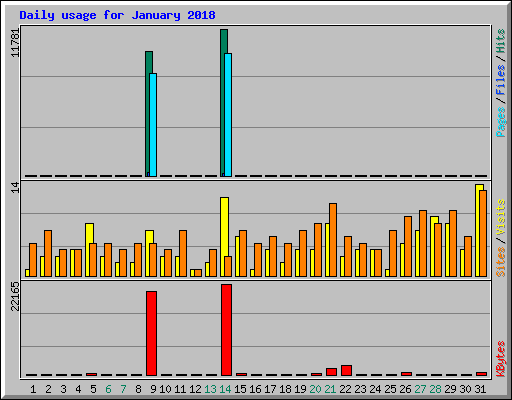Click green weekend day label 27
Viewport: 512px width, 400px height.
(x=420, y=389)
